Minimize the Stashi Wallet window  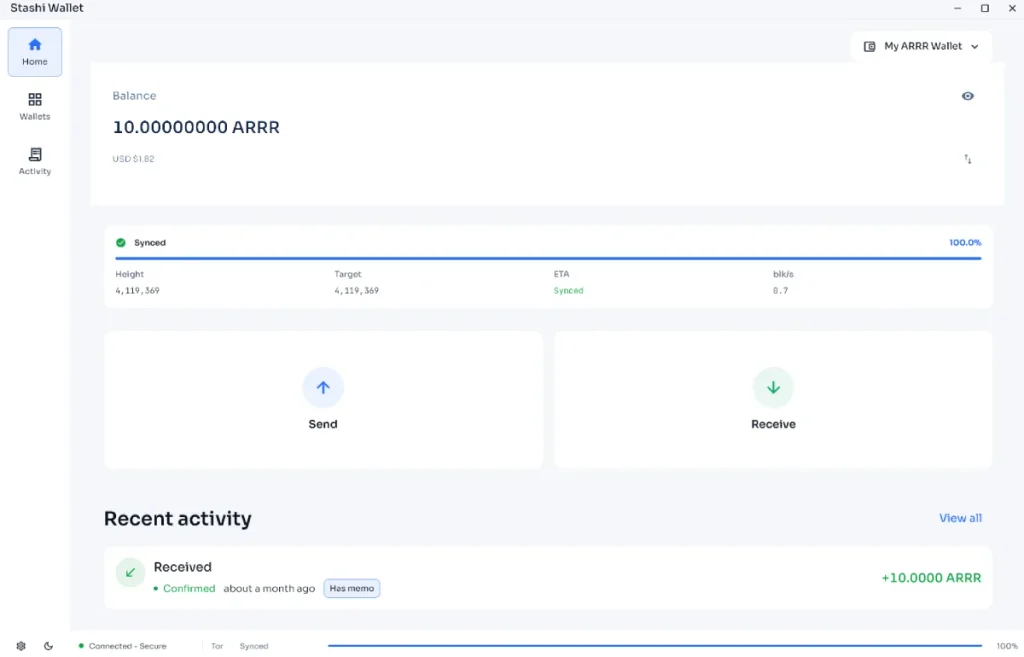pyautogui.click(x=957, y=8)
